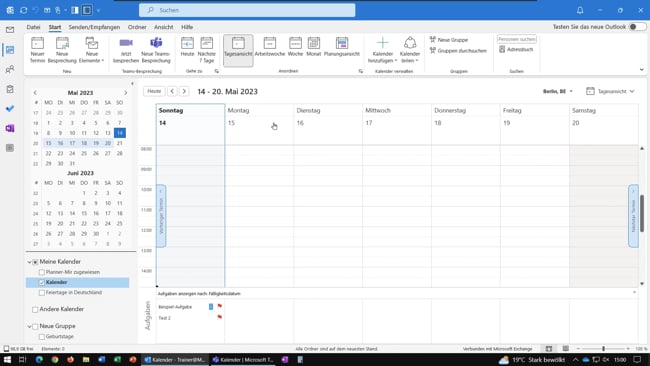
Task: Flag the Test 2 task
Action: tap(220, 317)
